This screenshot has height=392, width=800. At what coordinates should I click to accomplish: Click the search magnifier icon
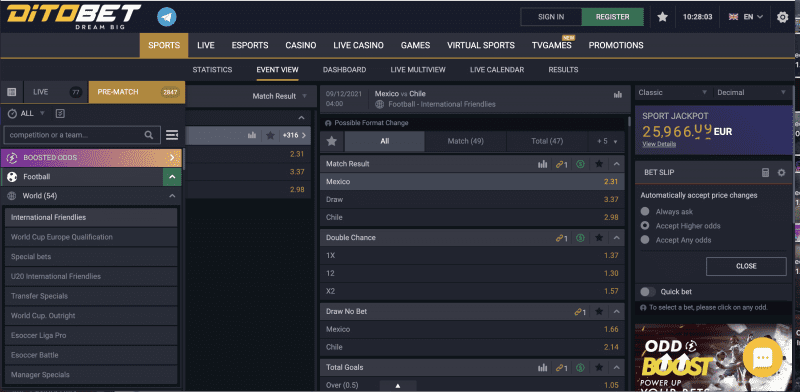tap(148, 135)
